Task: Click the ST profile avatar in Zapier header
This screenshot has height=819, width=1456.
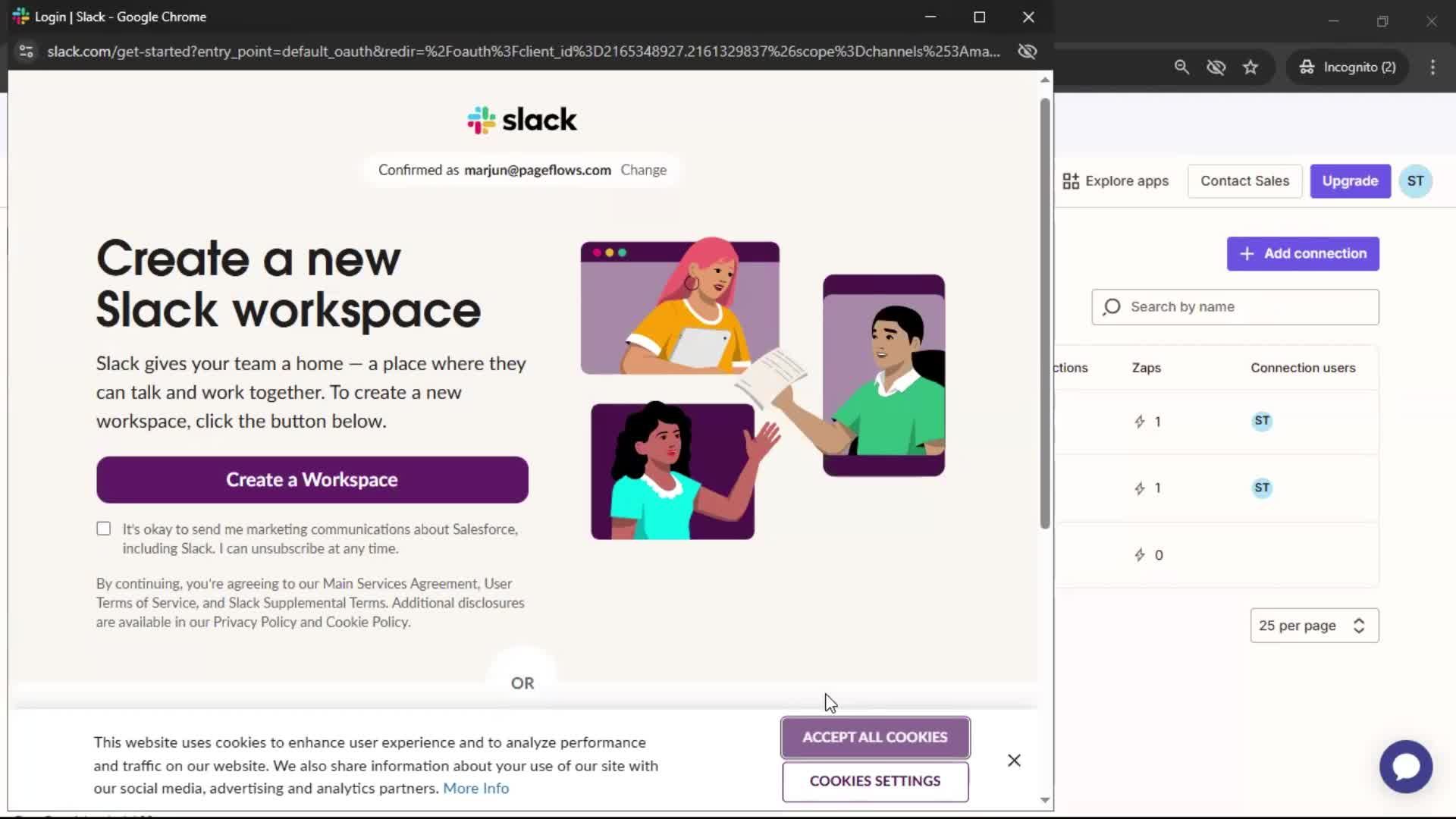Action: (1415, 181)
